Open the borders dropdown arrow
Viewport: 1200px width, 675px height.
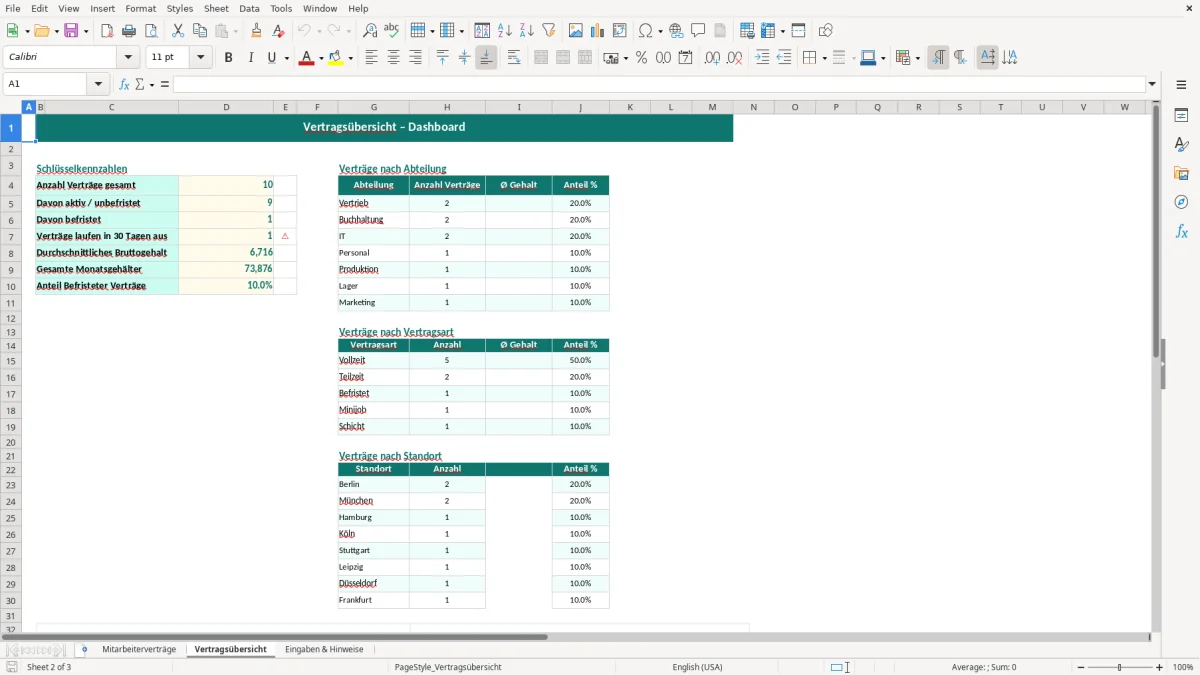pos(824,58)
